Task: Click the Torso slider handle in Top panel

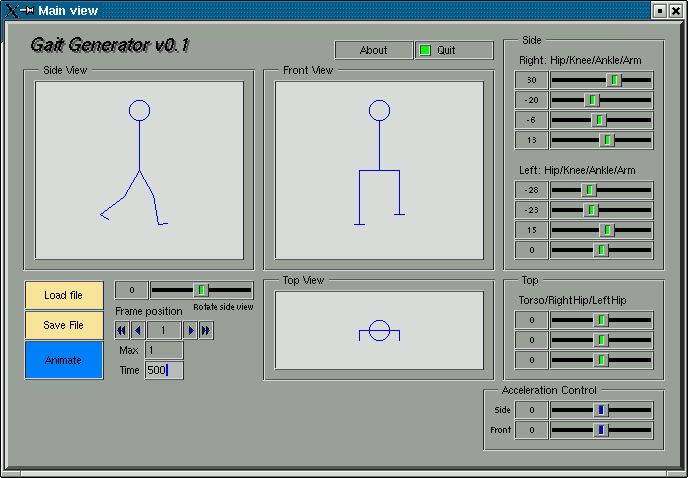Action: (601, 320)
